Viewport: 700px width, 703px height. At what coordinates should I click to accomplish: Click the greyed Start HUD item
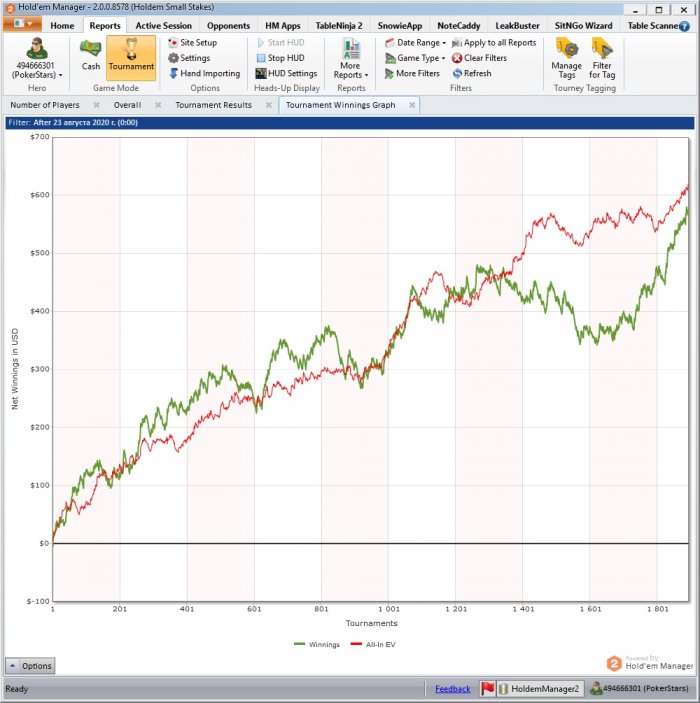click(281, 43)
